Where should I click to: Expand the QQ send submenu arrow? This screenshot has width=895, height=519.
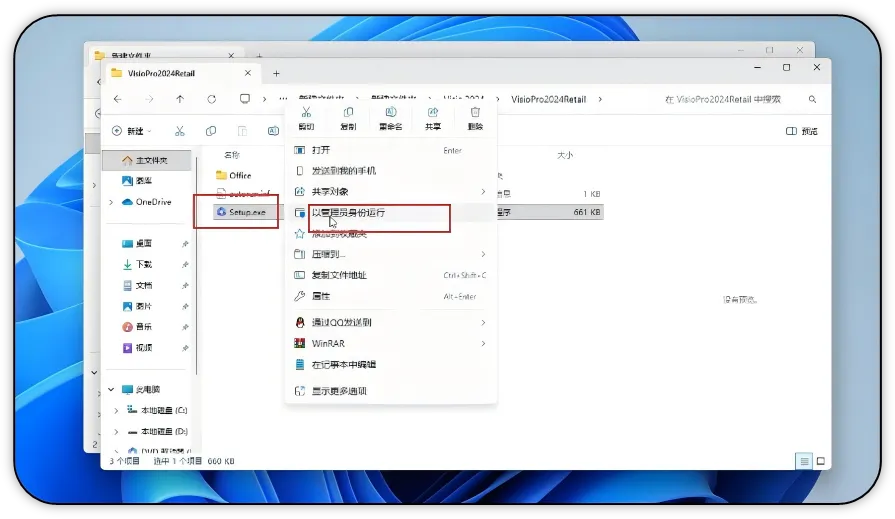pyautogui.click(x=483, y=323)
